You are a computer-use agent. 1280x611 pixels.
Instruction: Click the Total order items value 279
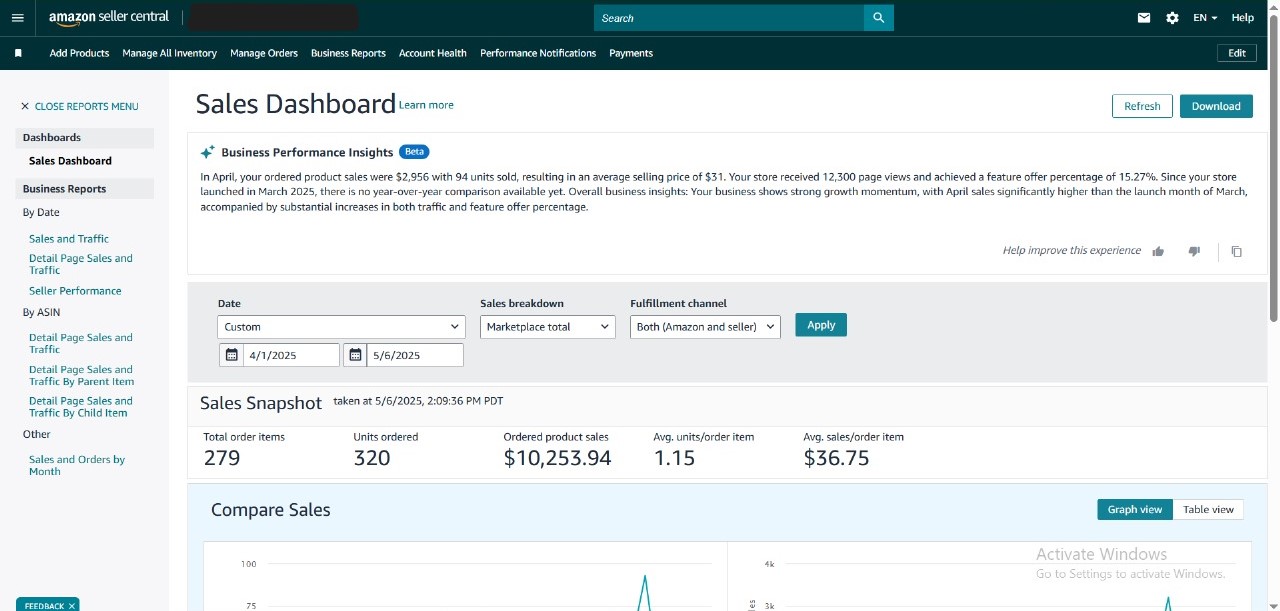point(222,458)
